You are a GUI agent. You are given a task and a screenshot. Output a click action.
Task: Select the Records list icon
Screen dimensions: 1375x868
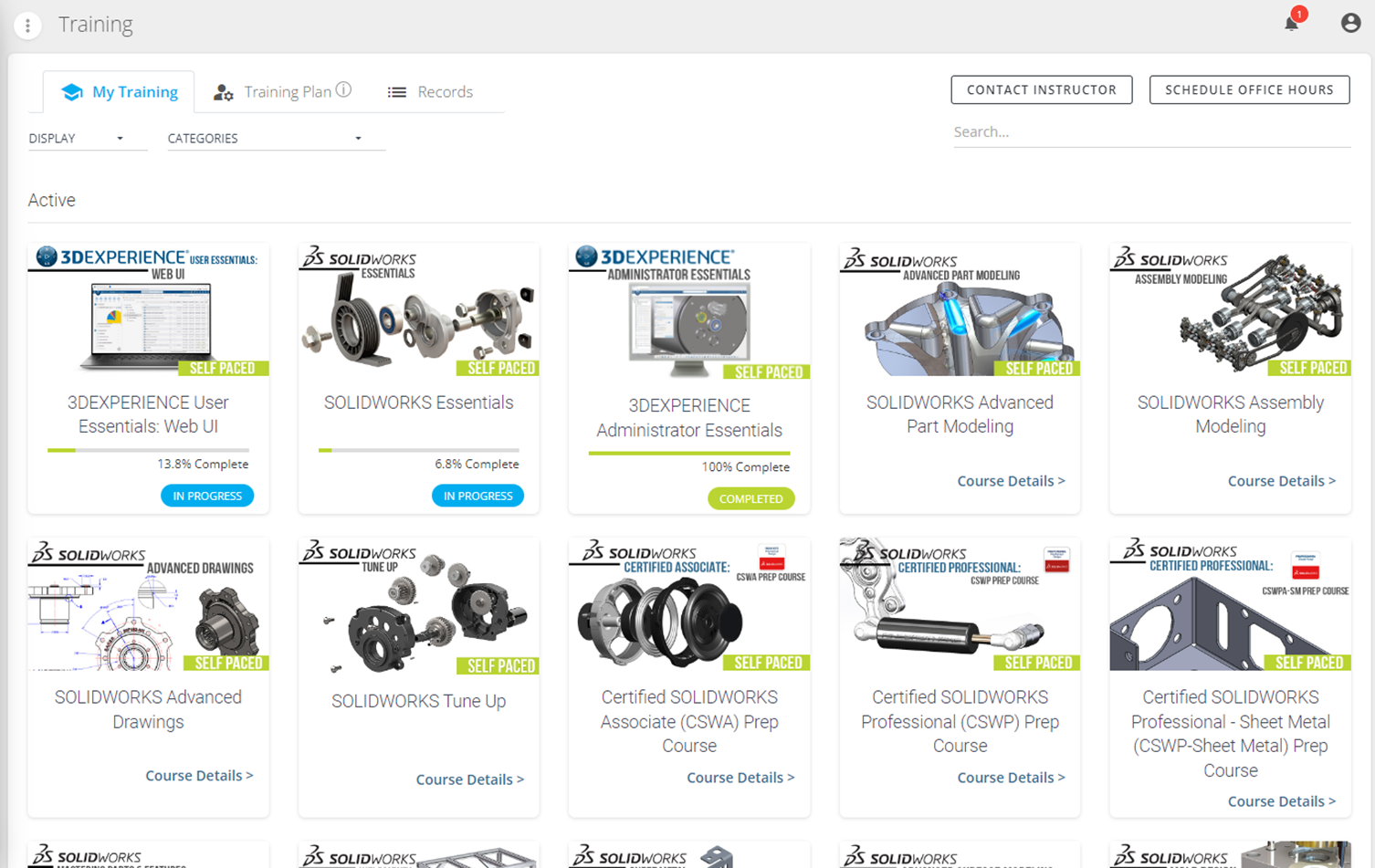pyautogui.click(x=397, y=91)
